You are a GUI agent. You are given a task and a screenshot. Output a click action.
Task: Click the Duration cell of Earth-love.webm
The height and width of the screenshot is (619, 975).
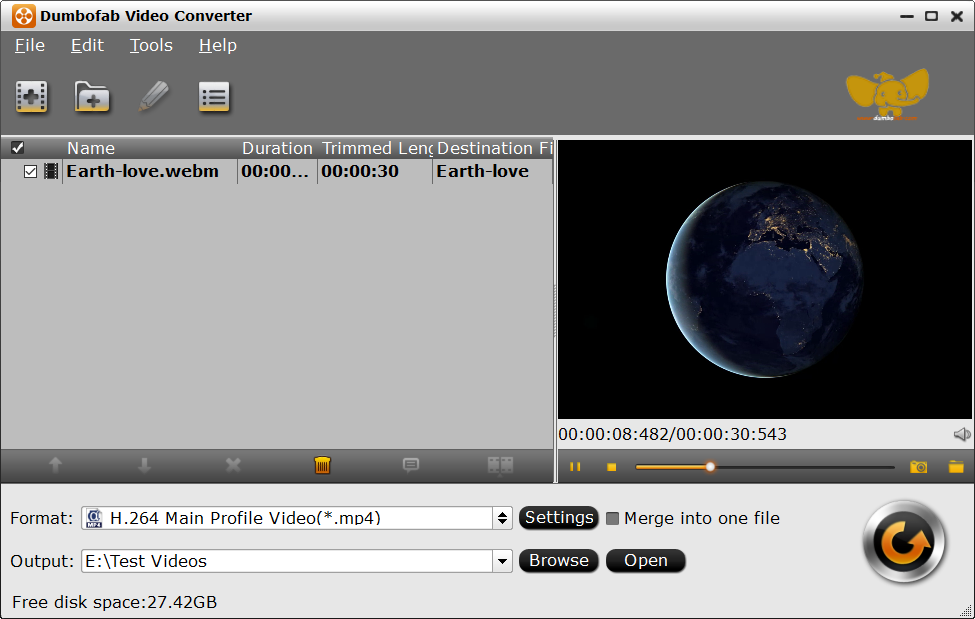(275, 171)
